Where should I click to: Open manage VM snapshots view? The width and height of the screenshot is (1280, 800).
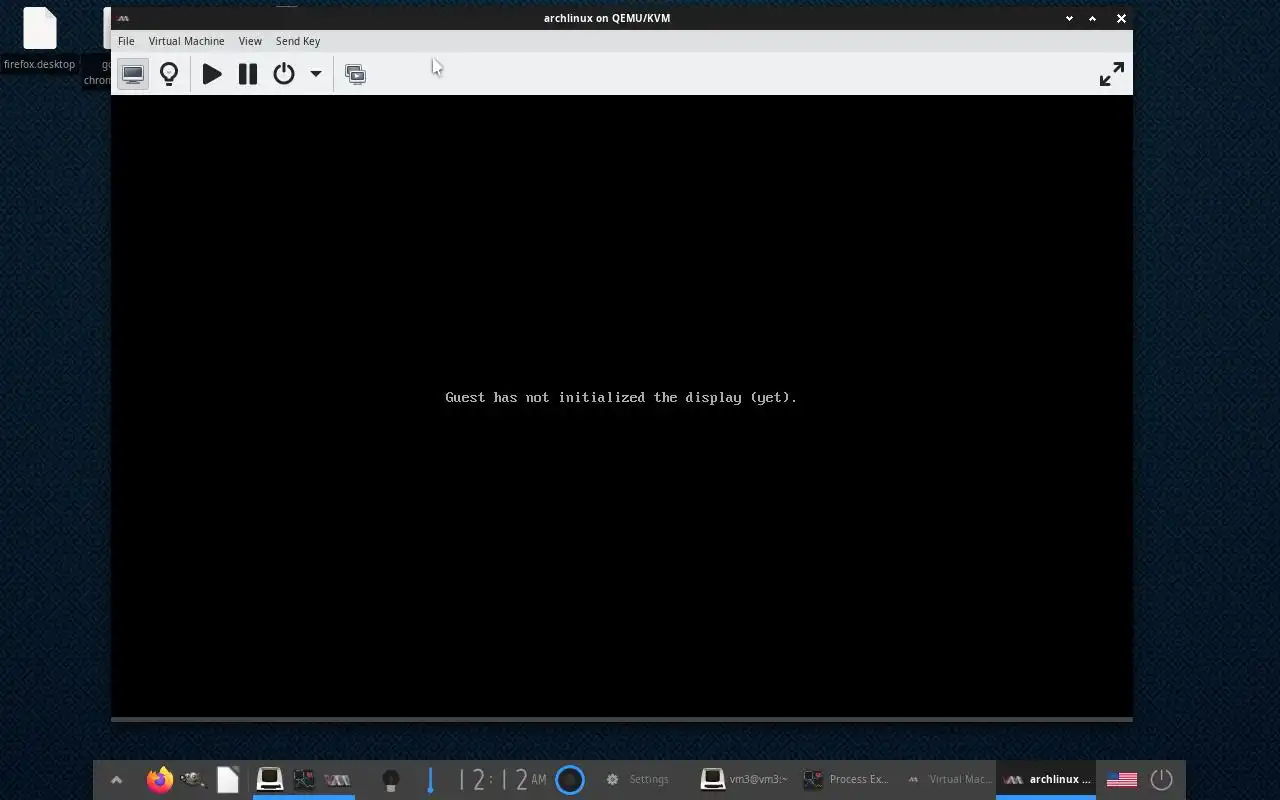(x=355, y=74)
